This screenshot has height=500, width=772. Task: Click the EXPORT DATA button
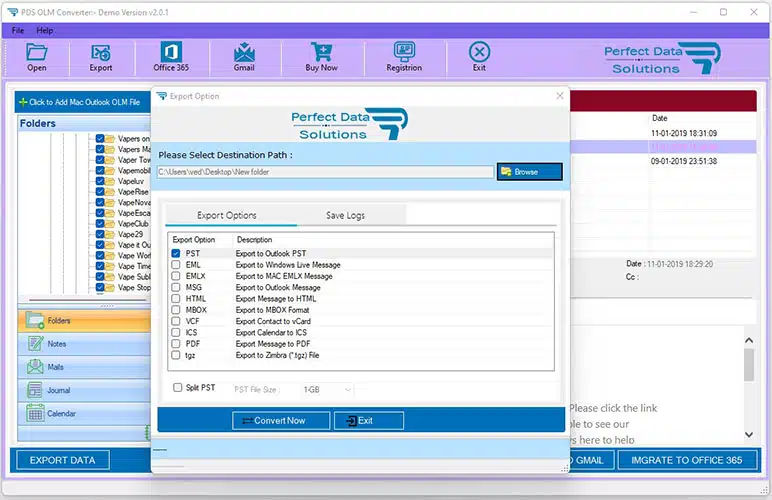point(63,460)
